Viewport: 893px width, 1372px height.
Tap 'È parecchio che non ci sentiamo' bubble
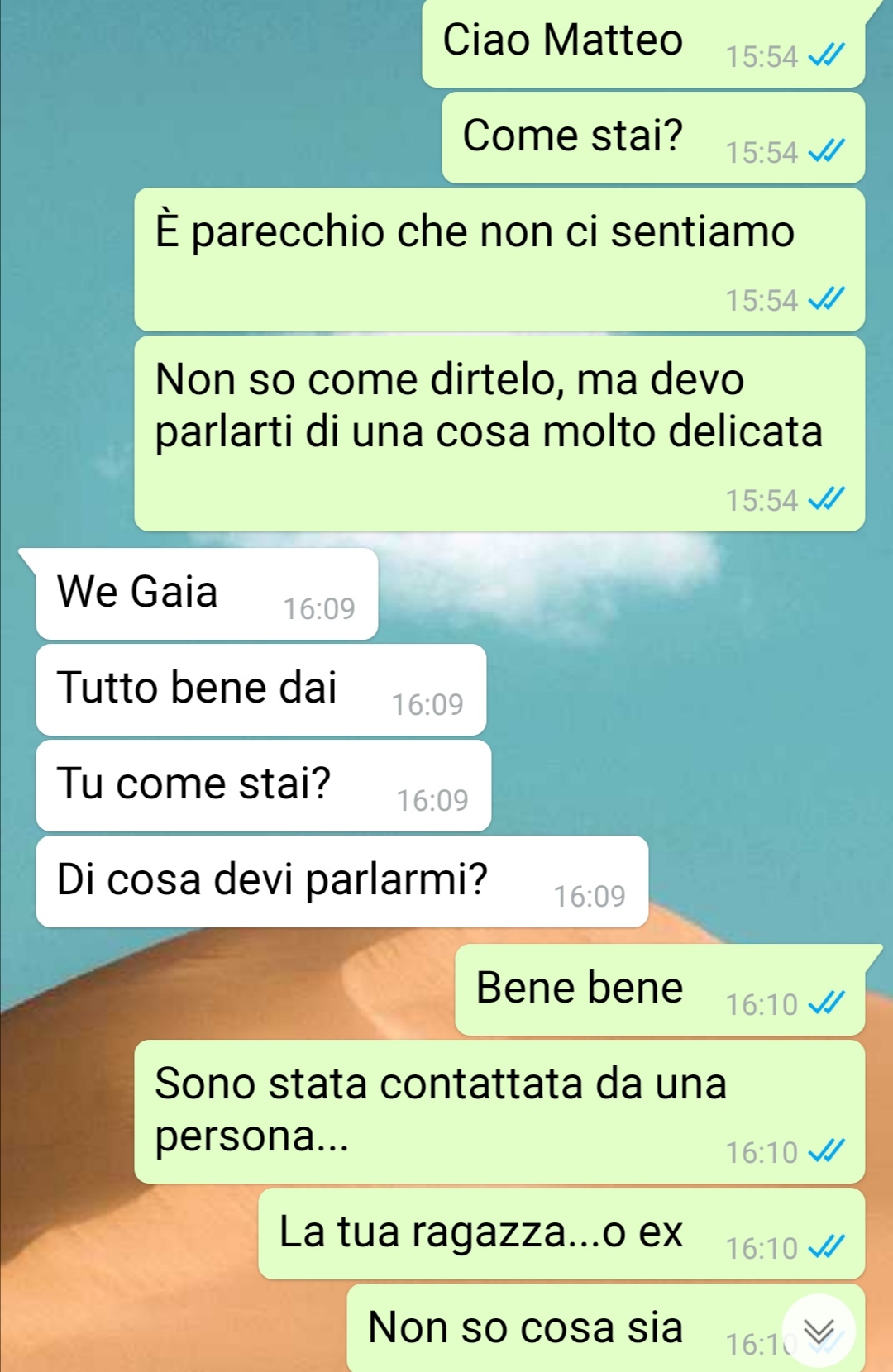point(499,260)
